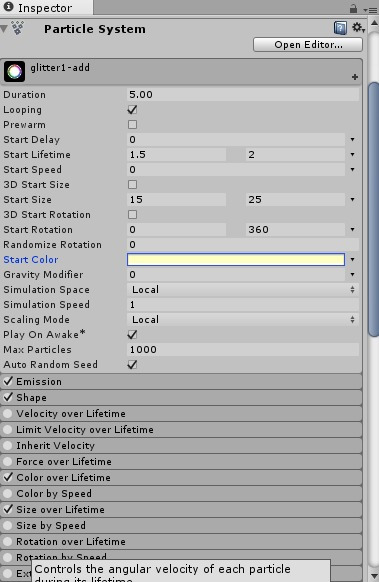Click the Start Size maximum field 25
The width and height of the screenshot is (379, 582).
[295, 200]
